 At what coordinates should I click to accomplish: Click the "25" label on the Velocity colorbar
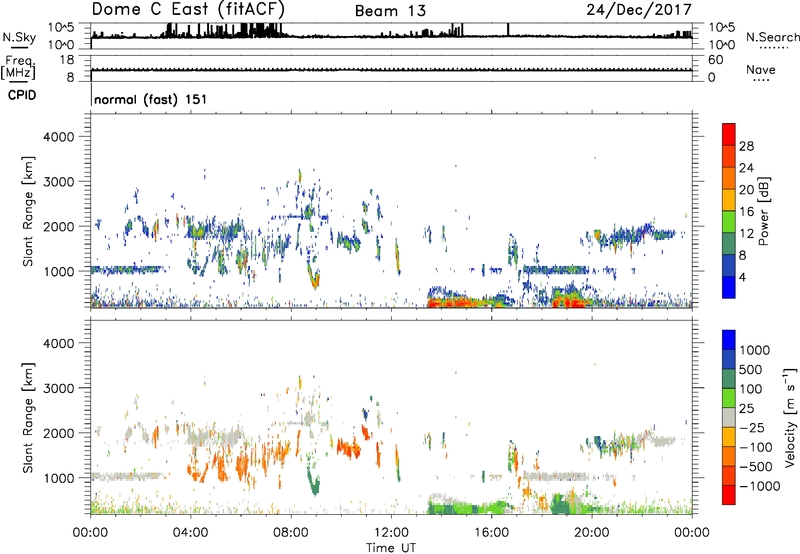pyautogui.click(x=746, y=409)
